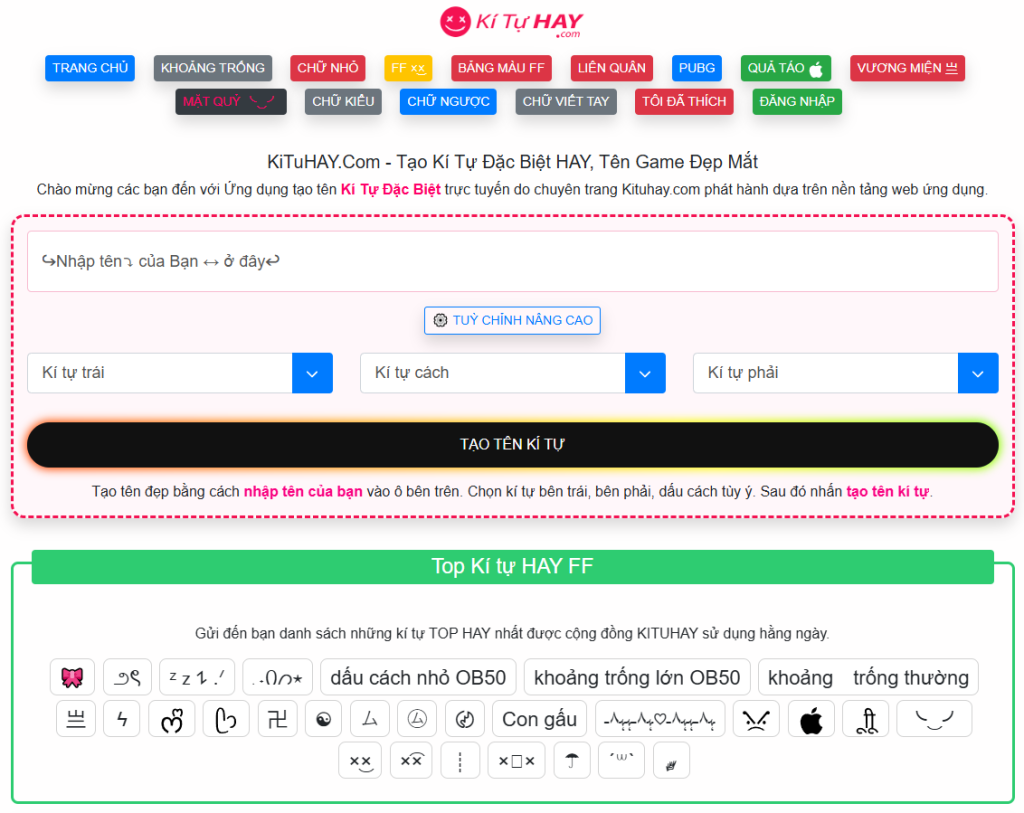Image resolution: width=1024 pixels, height=813 pixels.
Task: Pick the small feather symbol
Action: [671, 760]
